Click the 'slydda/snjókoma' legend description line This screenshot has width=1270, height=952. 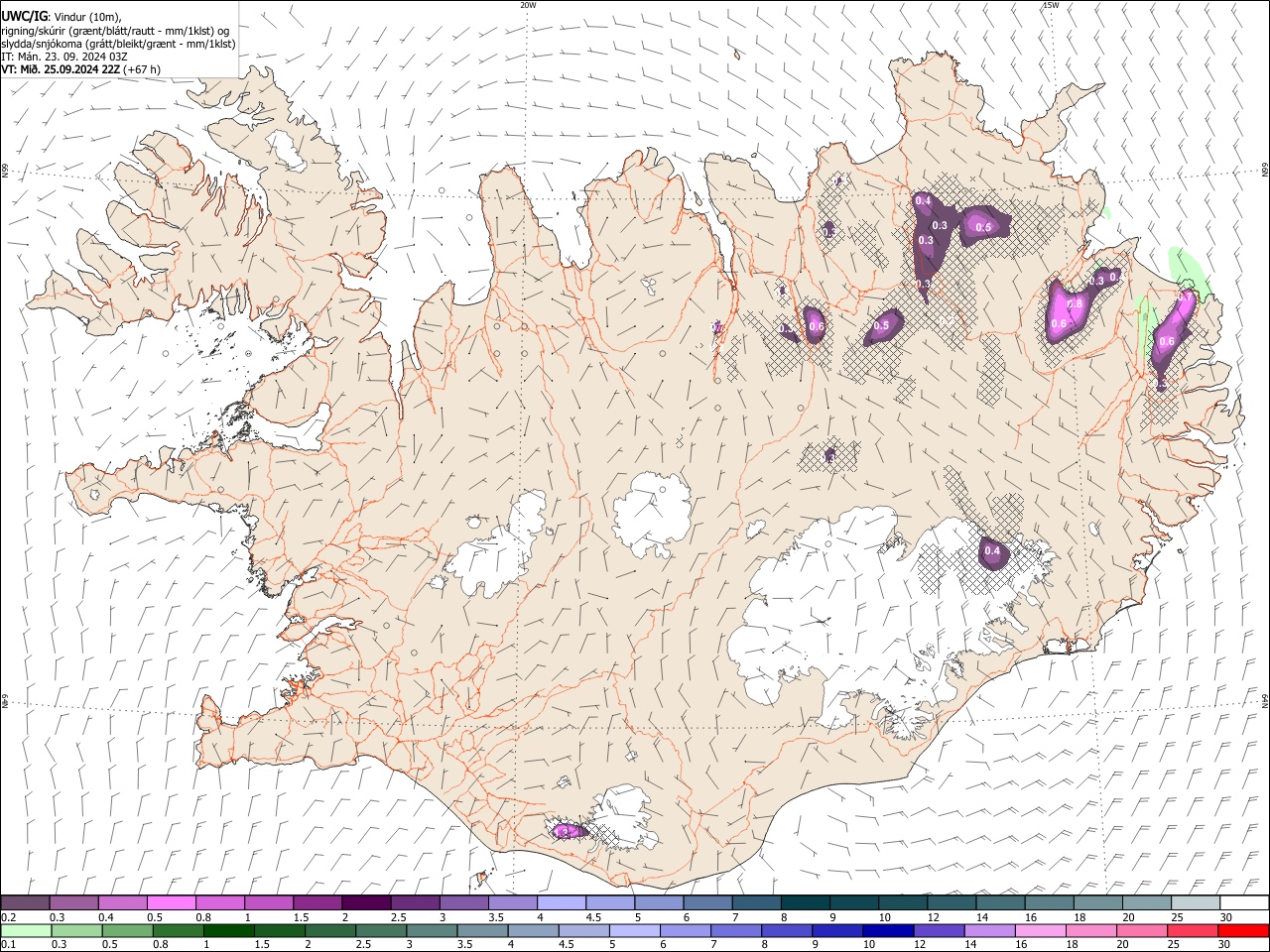click(x=119, y=44)
